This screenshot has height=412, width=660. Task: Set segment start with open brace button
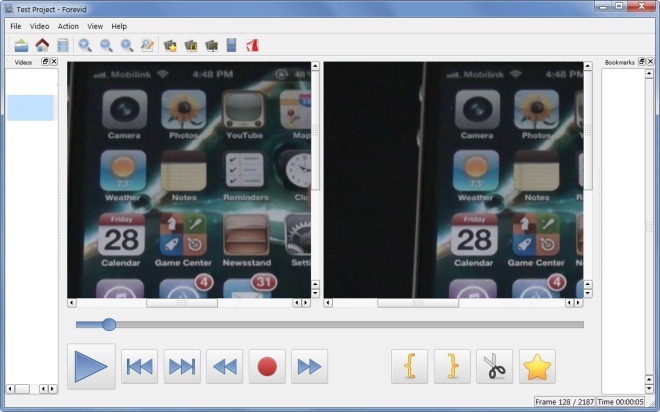(410, 366)
